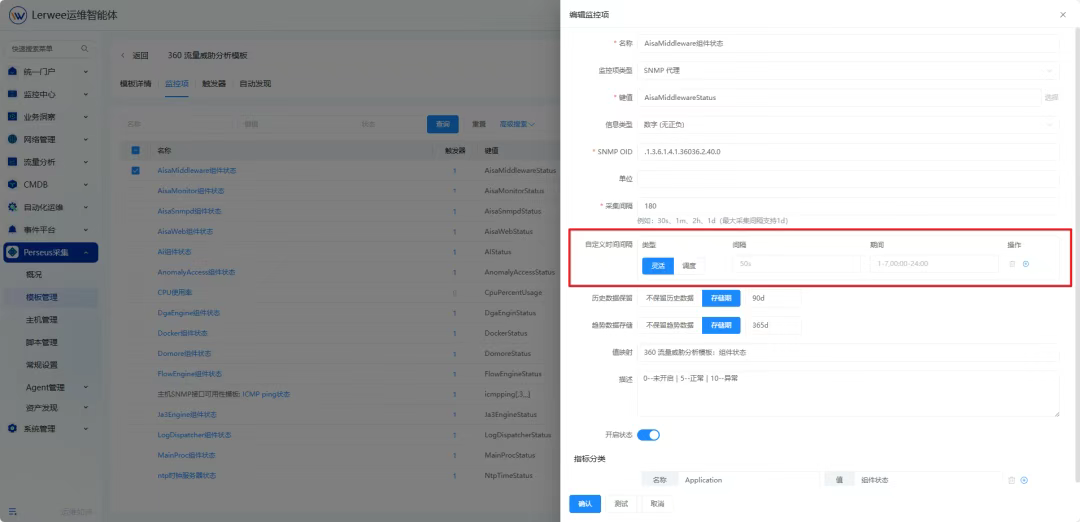Viewport: 1080px width, 522px height.
Task: Expand the 网络管理 sidebar menu
Action: pyautogui.click(x=50, y=139)
